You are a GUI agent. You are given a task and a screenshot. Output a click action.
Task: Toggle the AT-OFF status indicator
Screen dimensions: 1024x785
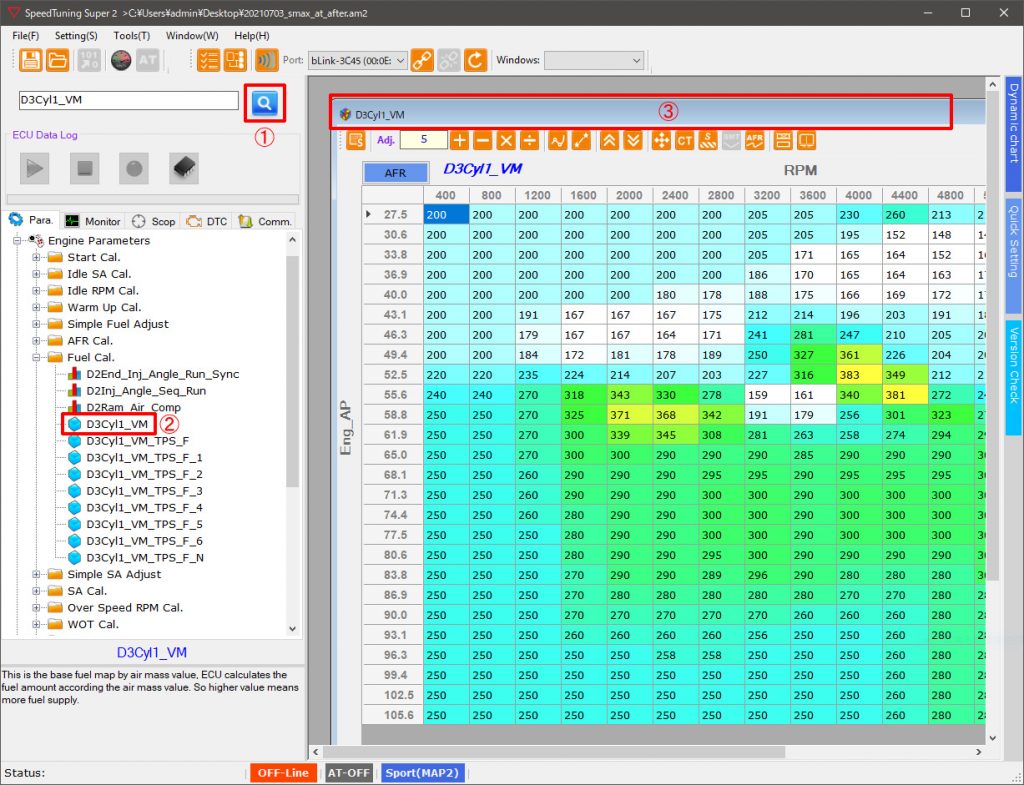point(349,773)
